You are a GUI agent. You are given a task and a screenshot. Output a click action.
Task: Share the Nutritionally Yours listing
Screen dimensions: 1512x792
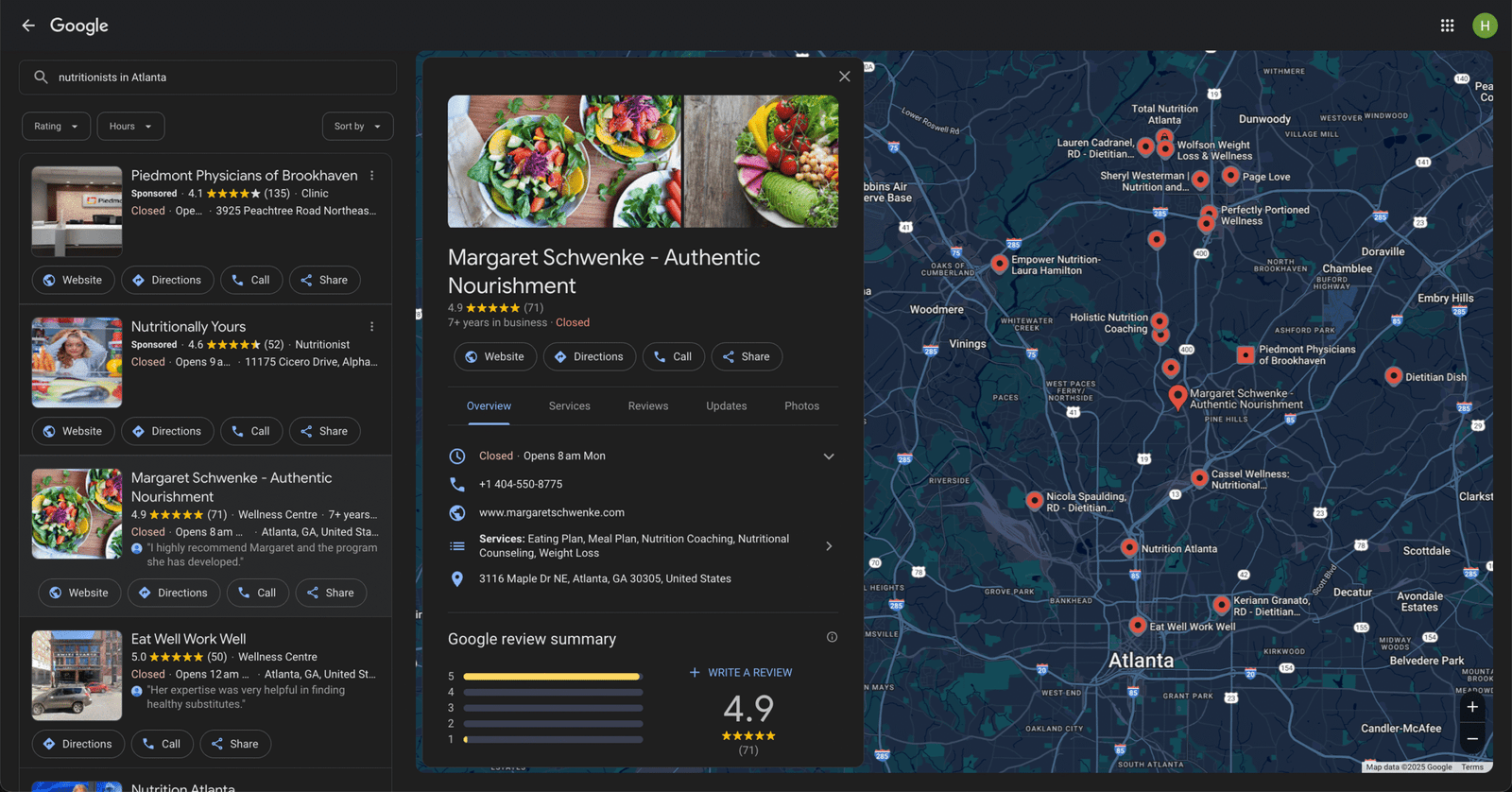pyautogui.click(x=324, y=431)
